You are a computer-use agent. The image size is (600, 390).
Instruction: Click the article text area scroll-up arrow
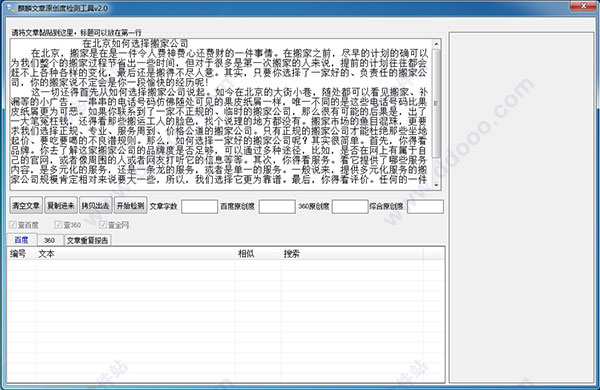436,44
